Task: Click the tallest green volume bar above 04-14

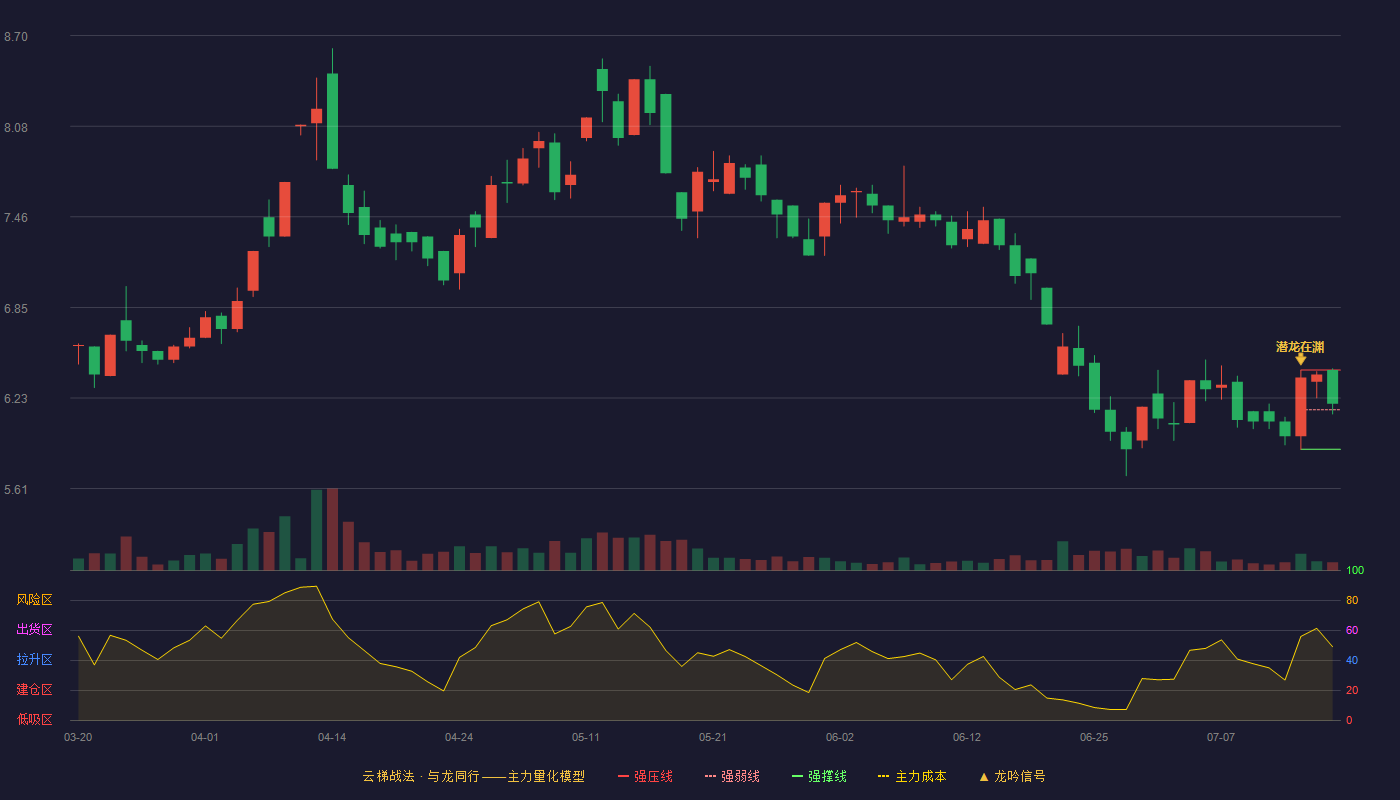Action: [x=316, y=530]
